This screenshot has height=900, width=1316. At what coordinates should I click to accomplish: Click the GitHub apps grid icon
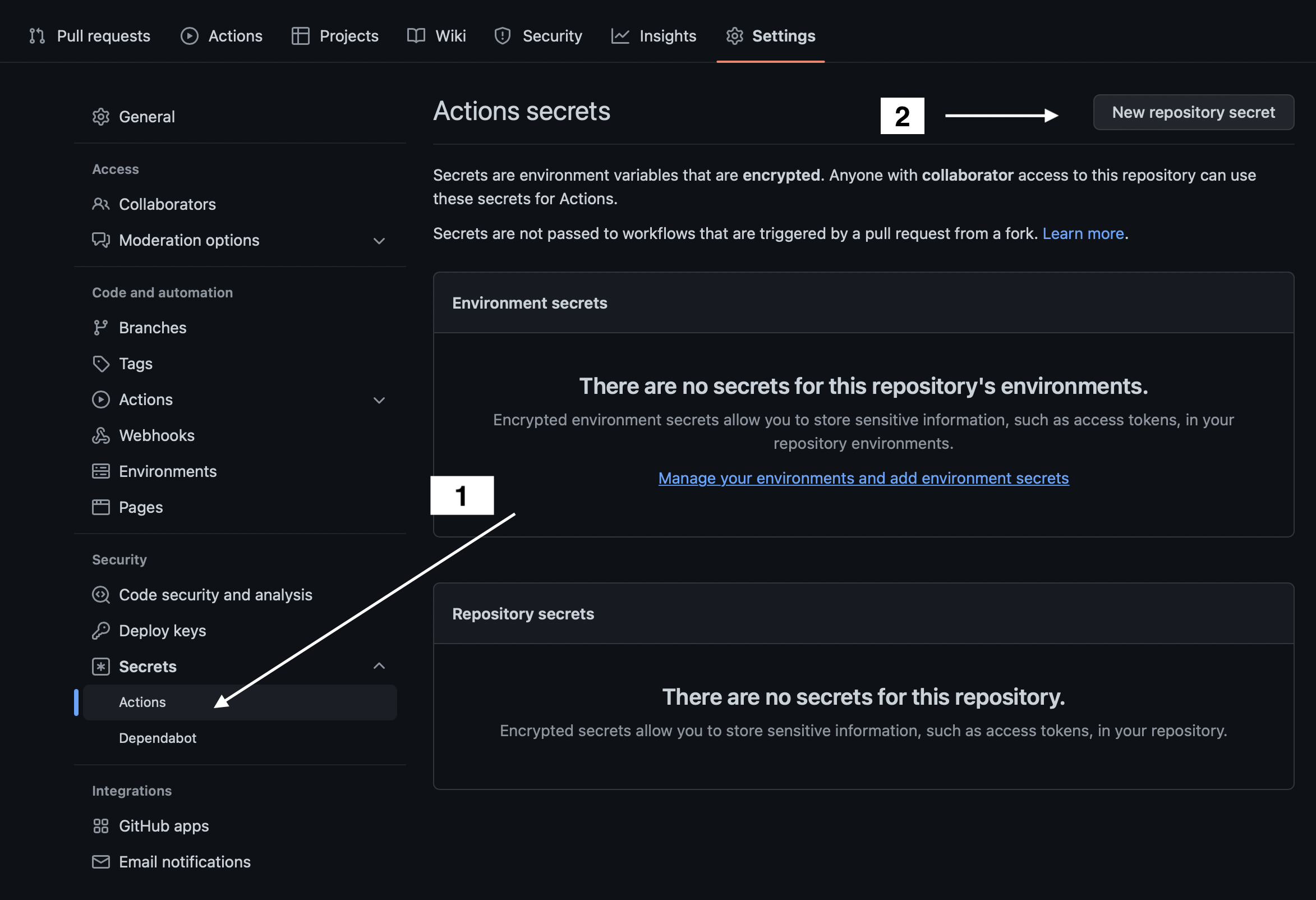[101, 826]
